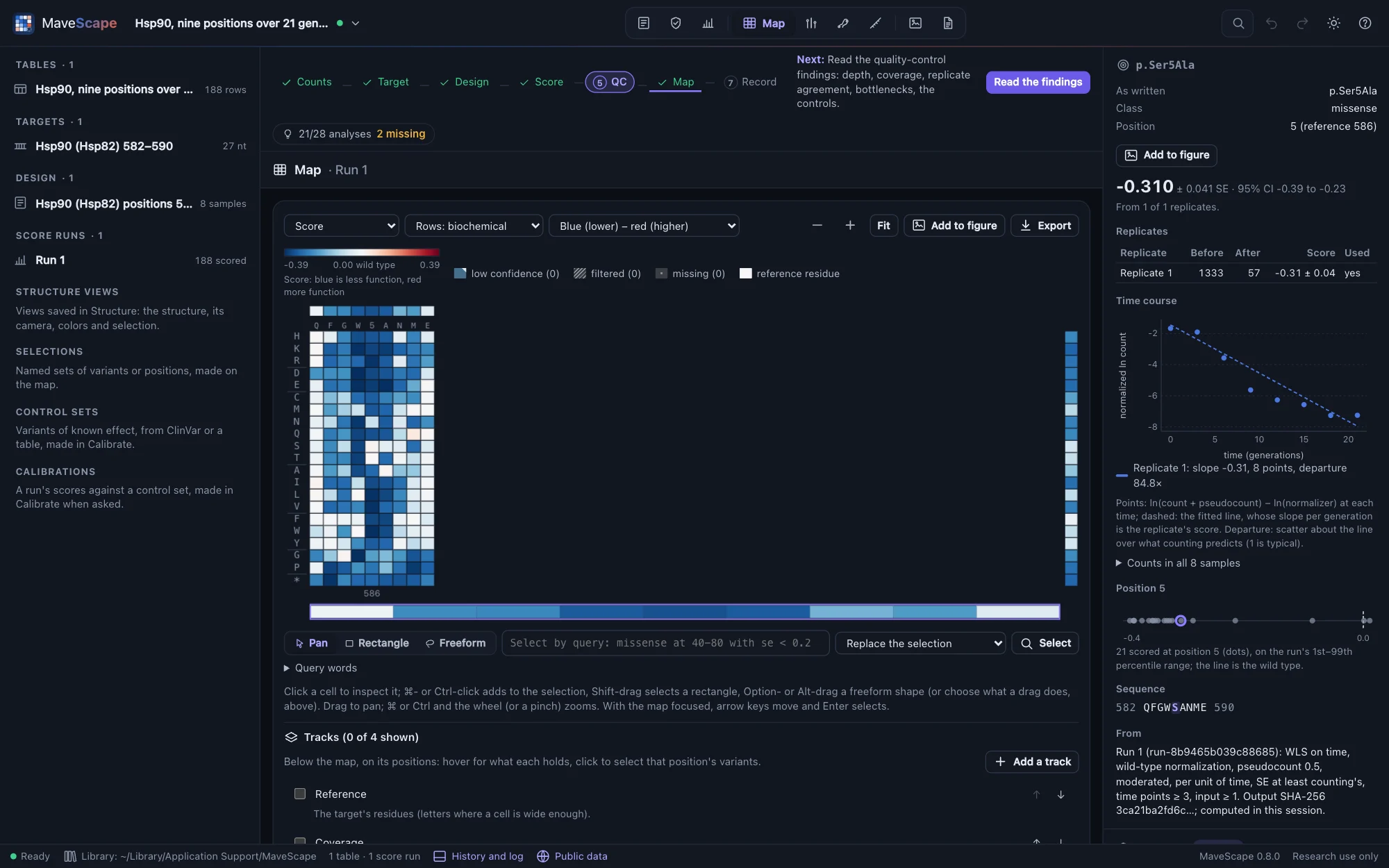Click the highlighted dot on Position 5 strip

click(1181, 620)
